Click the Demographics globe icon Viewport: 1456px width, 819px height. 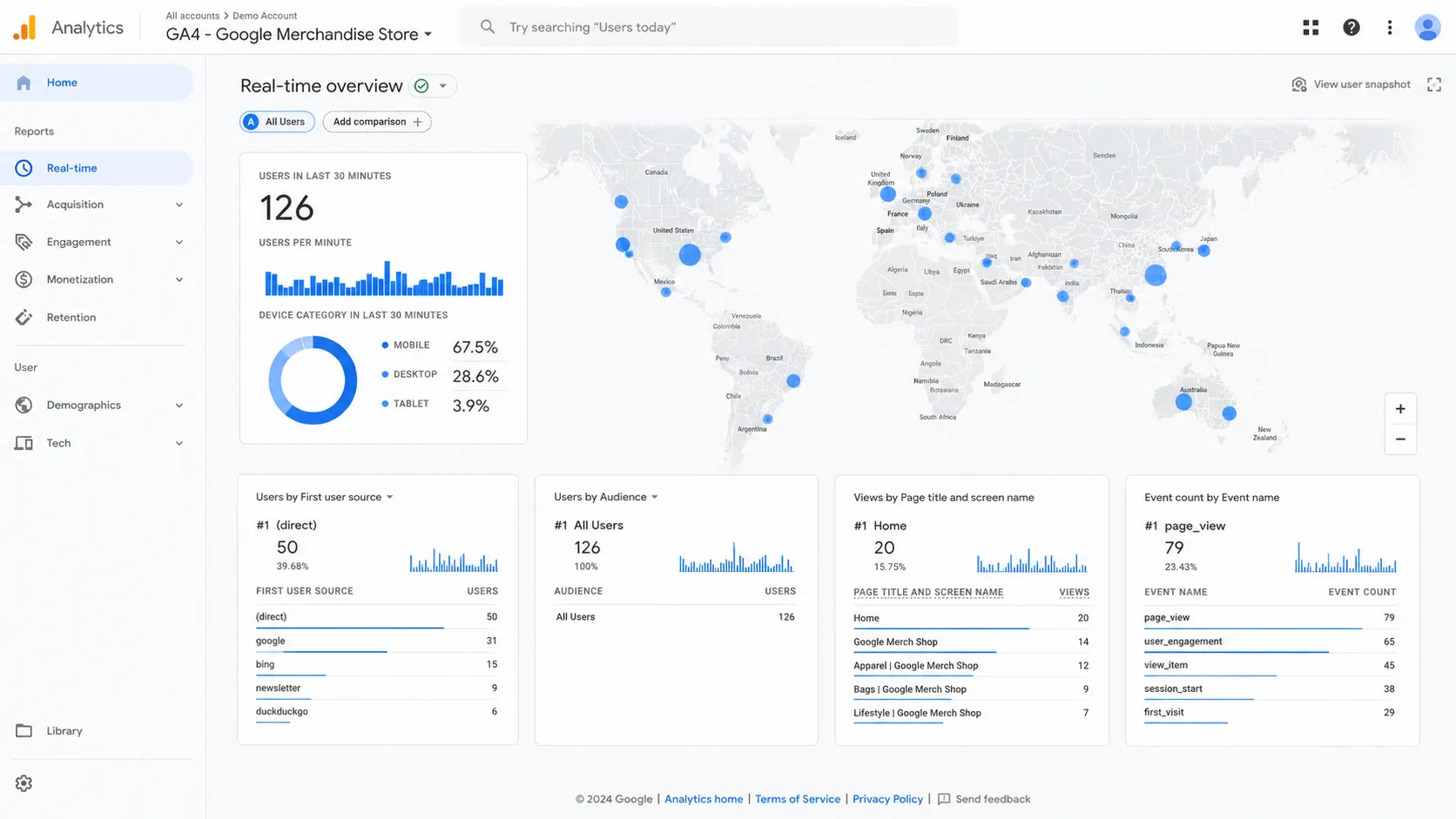pyautogui.click(x=24, y=405)
